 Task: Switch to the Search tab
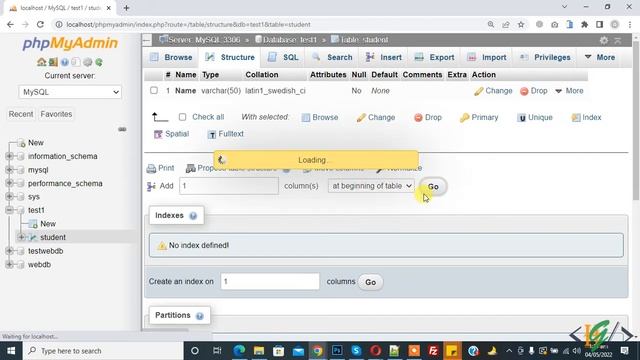click(x=332, y=58)
